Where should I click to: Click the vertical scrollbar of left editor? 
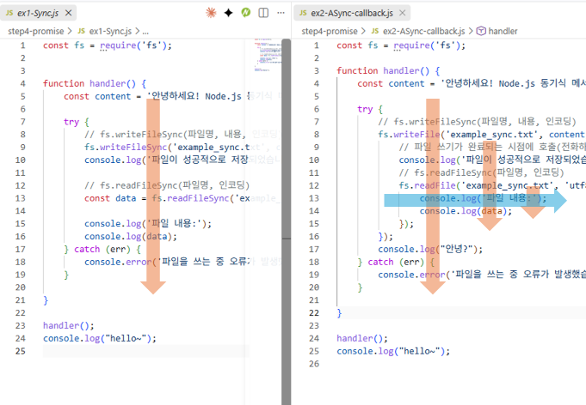pos(286,138)
